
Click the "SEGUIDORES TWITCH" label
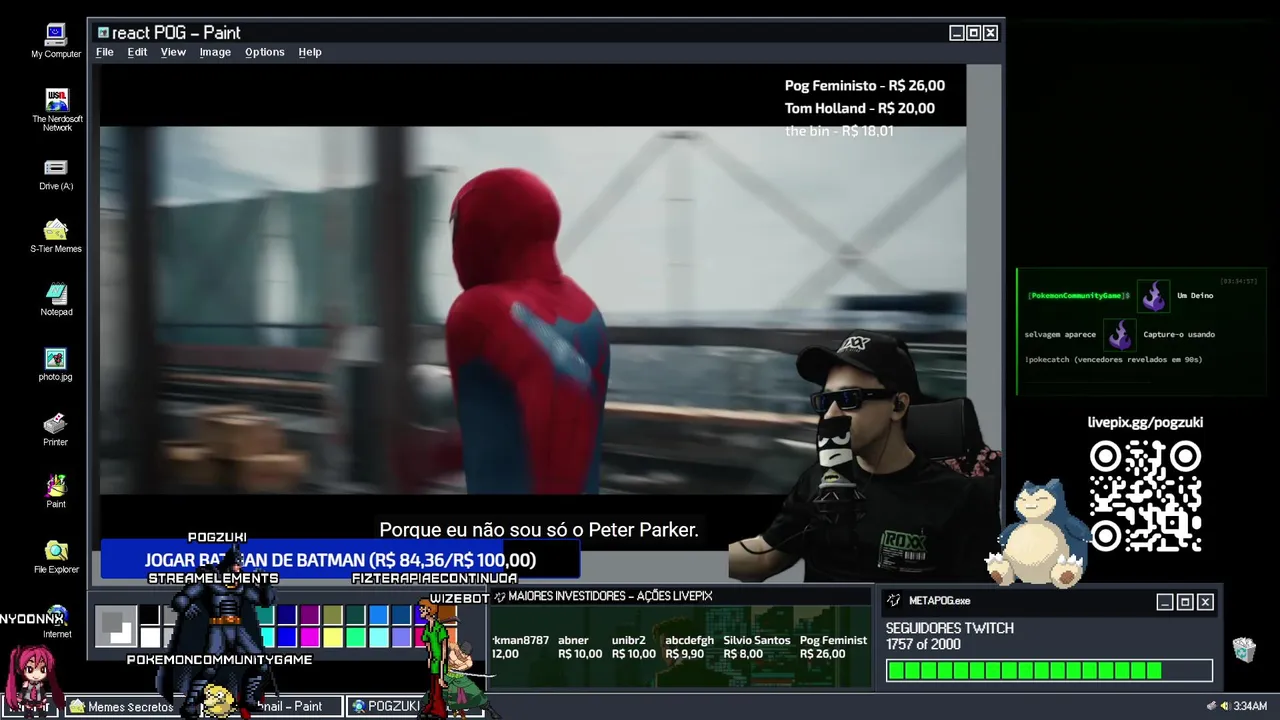(949, 628)
